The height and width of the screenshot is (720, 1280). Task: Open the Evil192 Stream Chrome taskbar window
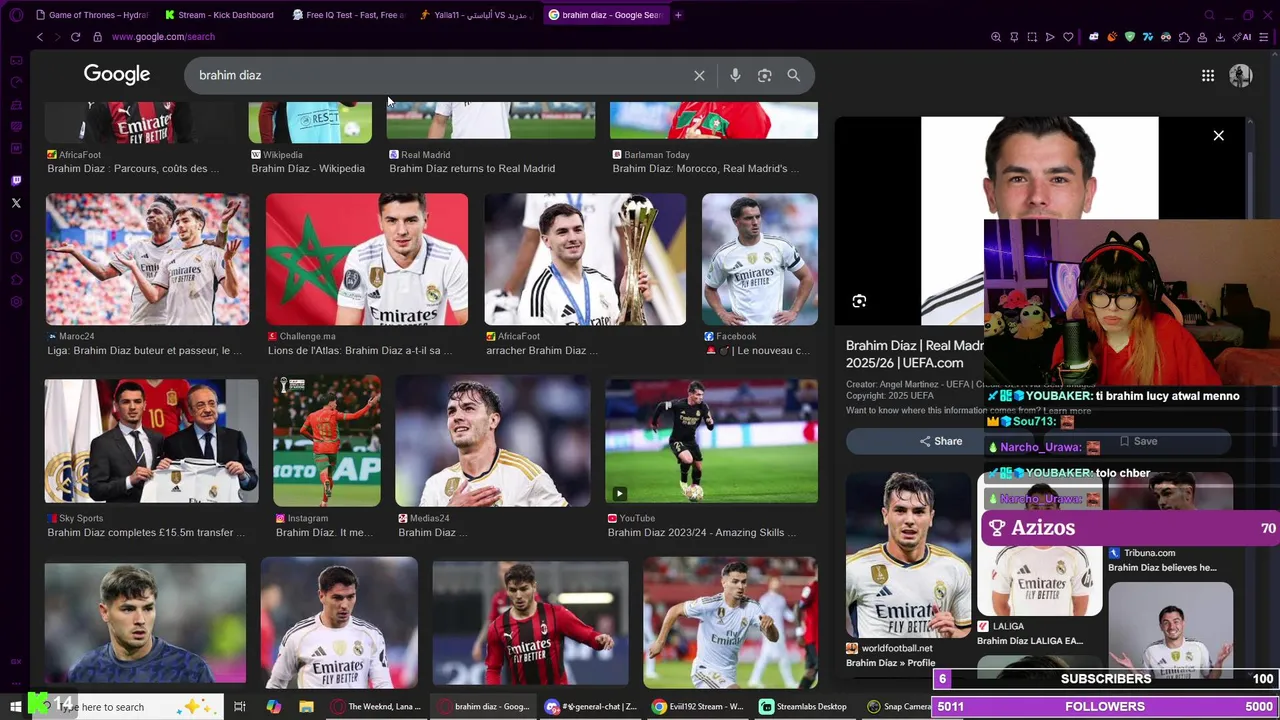tap(697, 707)
